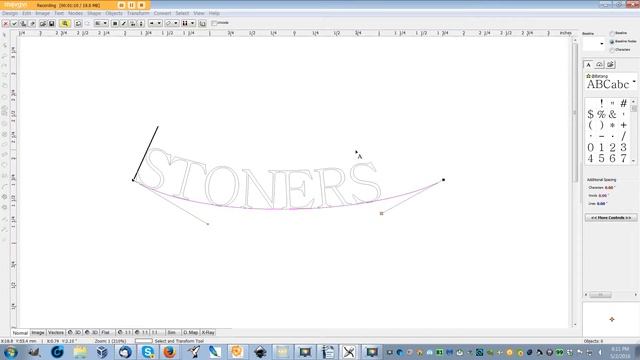The height and width of the screenshot is (360, 640).
Task: Open VirtualBox cube icon in taskbar
Action: (x=102, y=352)
